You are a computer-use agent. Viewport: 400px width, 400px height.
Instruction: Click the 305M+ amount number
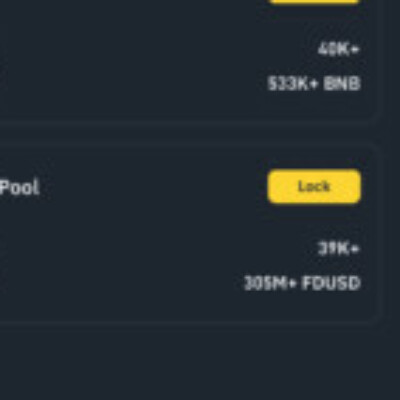(x=270, y=283)
